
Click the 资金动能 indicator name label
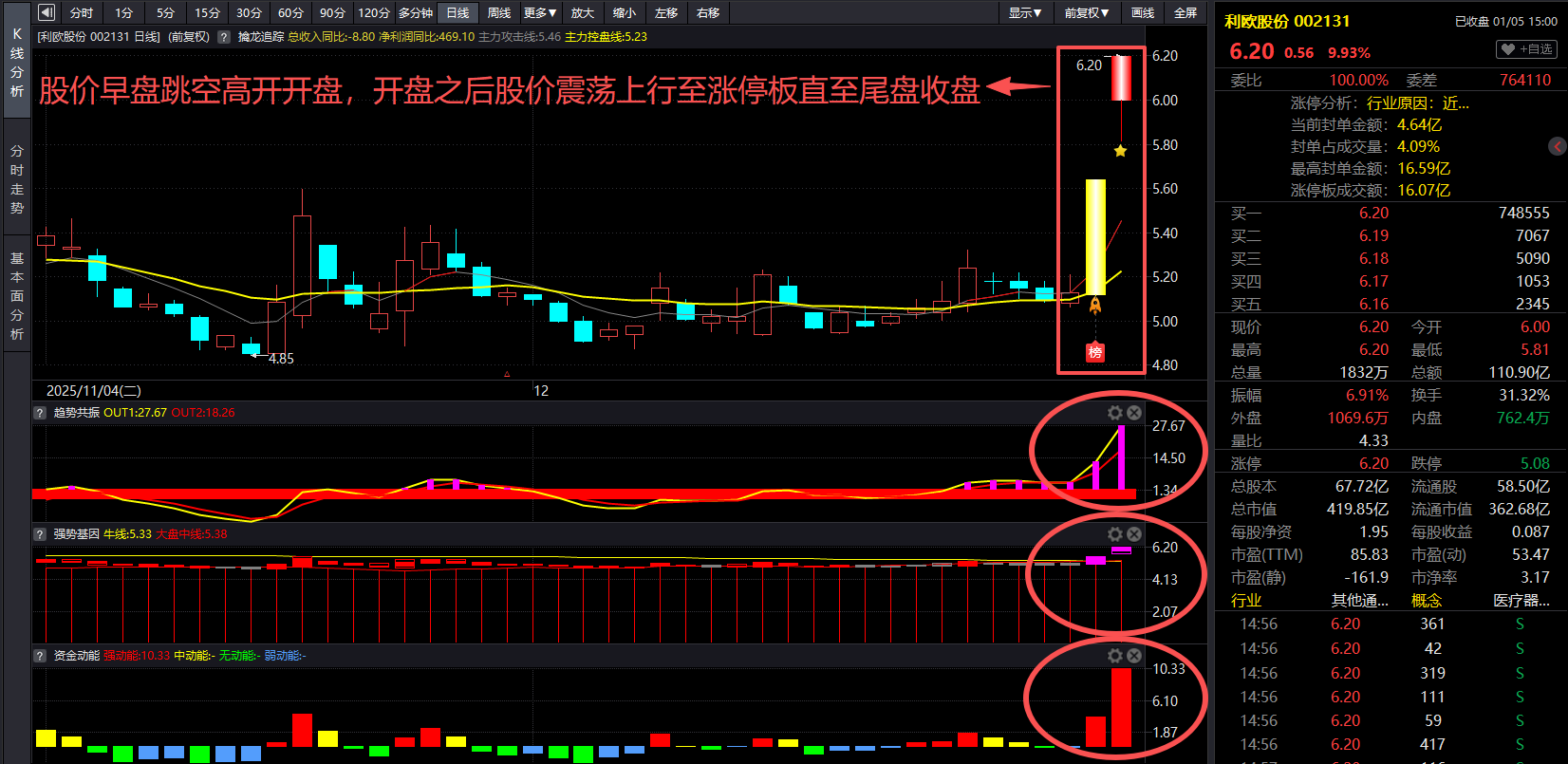click(x=77, y=656)
